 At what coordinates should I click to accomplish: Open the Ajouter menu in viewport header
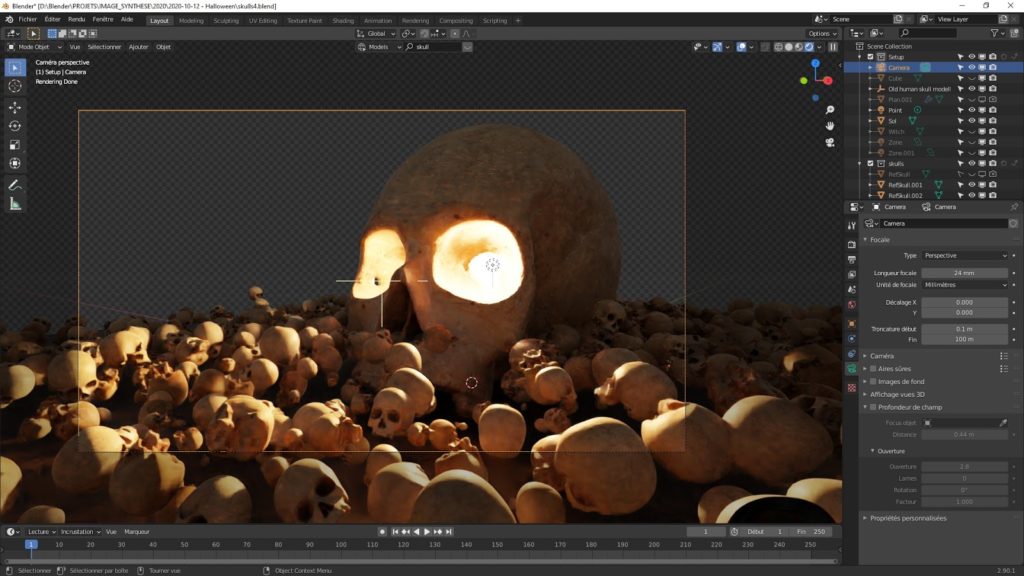tap(138, 47)
